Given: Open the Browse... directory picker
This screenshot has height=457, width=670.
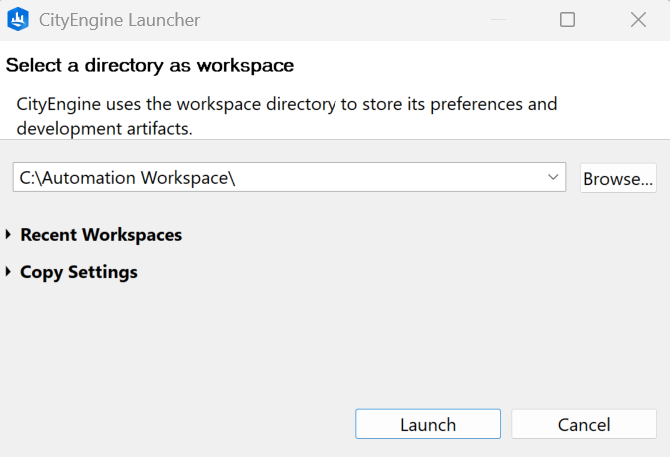Looking at the screenshot, I should pos(618,178).
